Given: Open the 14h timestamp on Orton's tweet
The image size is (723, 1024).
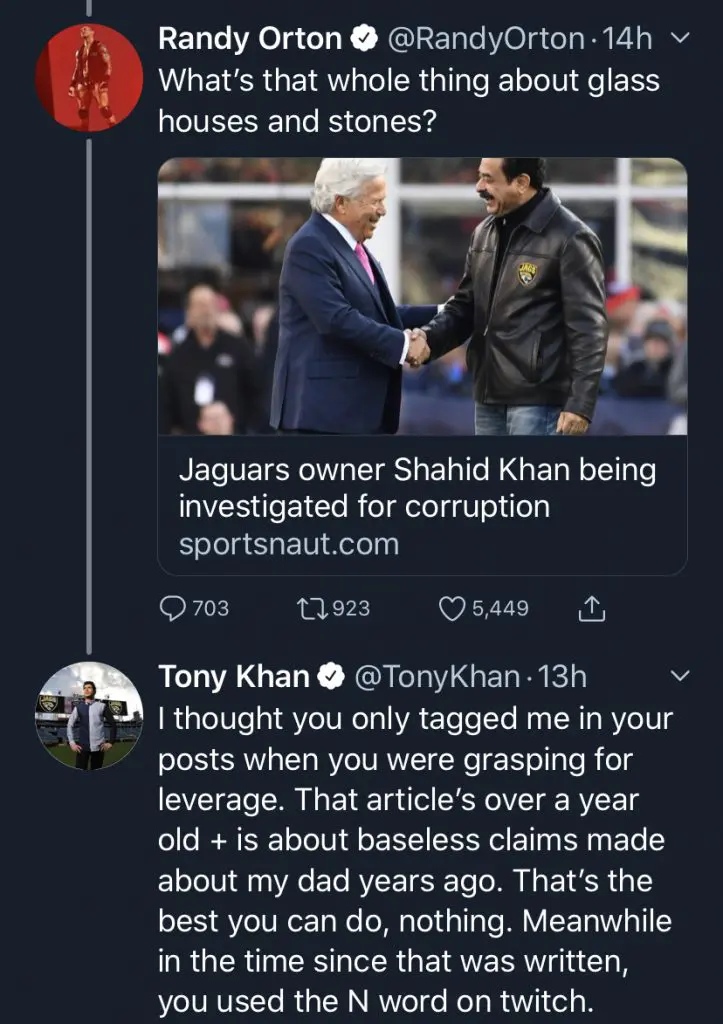Looking at the screenshot, I should 628,39.
